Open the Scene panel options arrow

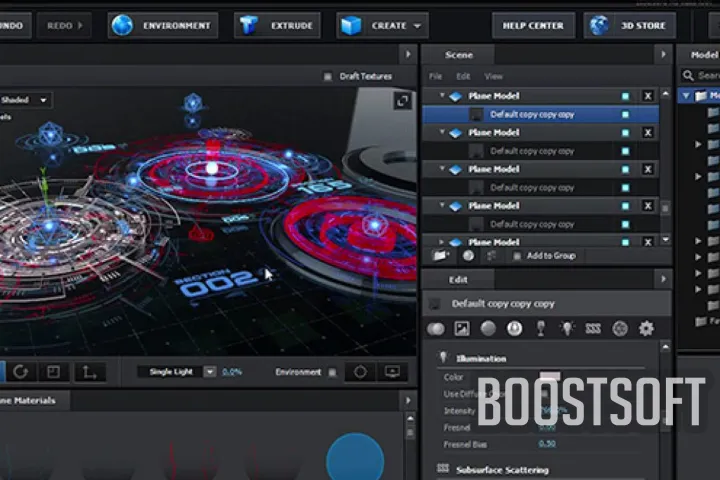pyautogui.click(x=663, y=55)
